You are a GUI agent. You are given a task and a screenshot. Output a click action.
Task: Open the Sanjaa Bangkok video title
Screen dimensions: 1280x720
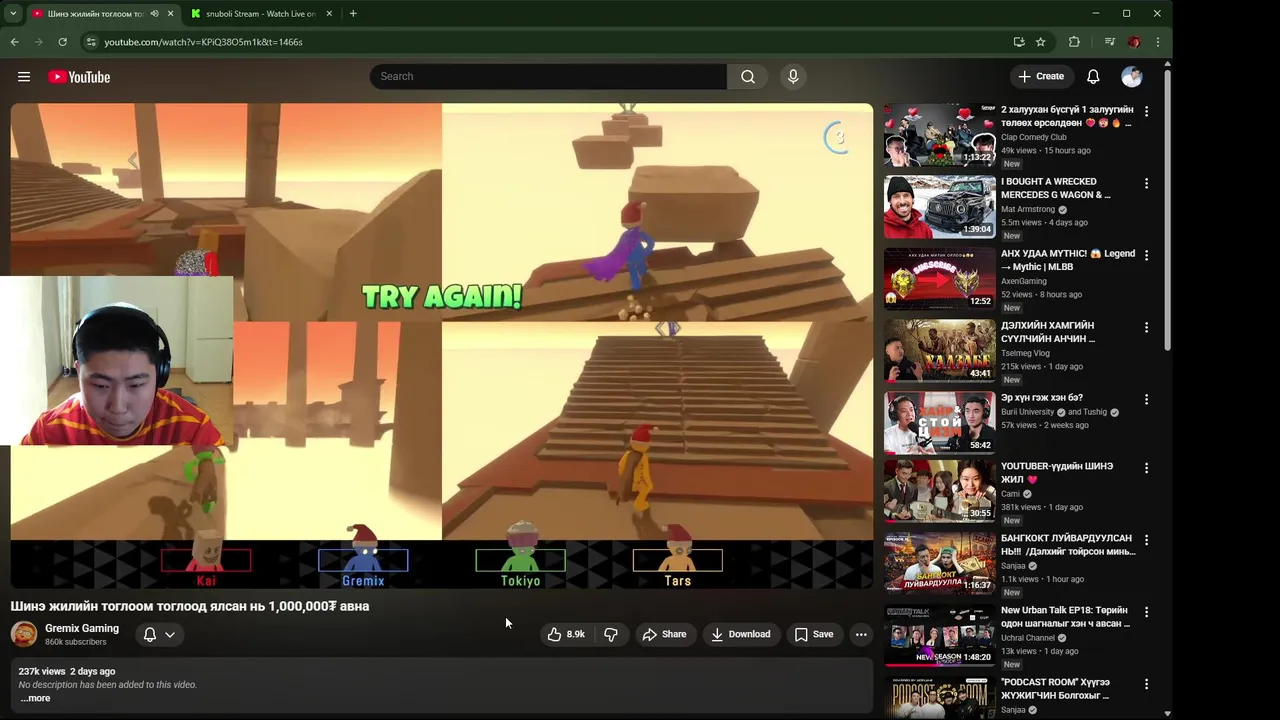point(1068,545)
